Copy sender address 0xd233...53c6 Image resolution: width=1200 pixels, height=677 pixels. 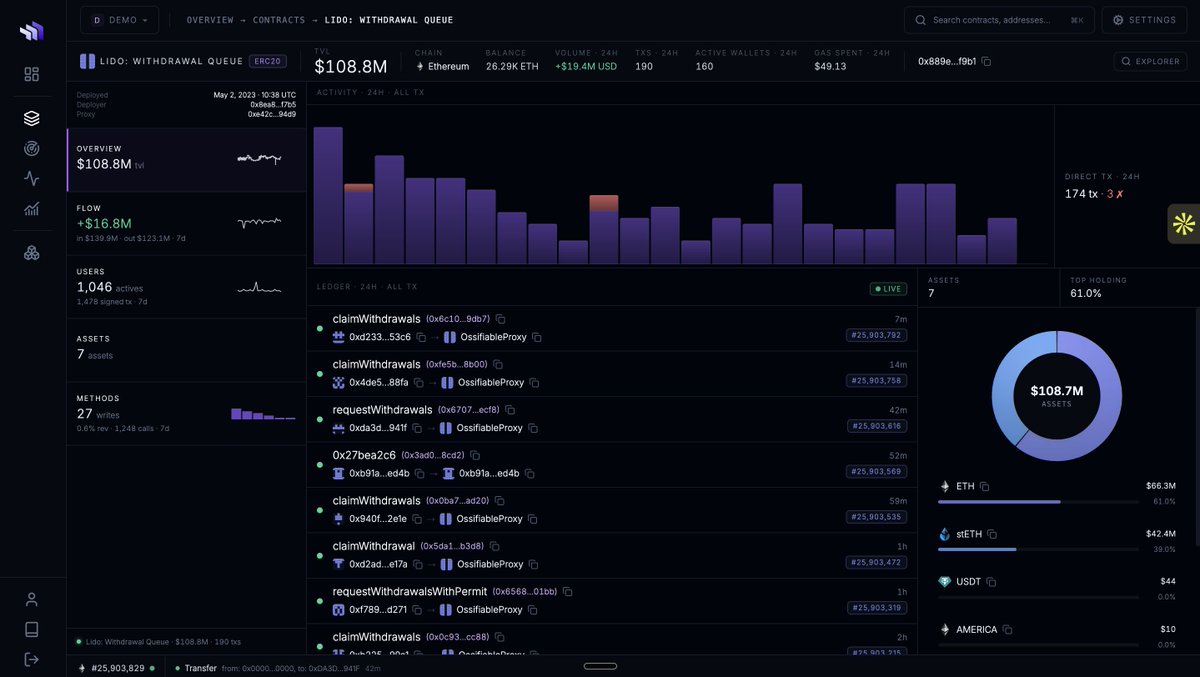click(x=421, y=337)
